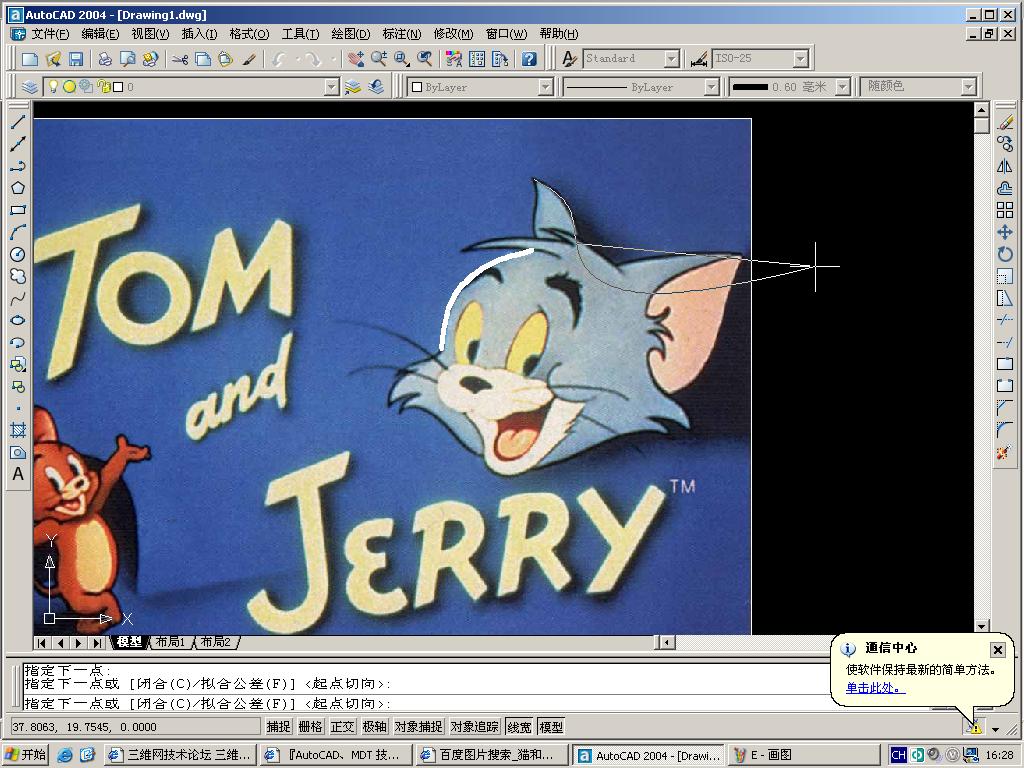Toggle the 对象追踪 object tracking button

(x=475, y=726)
